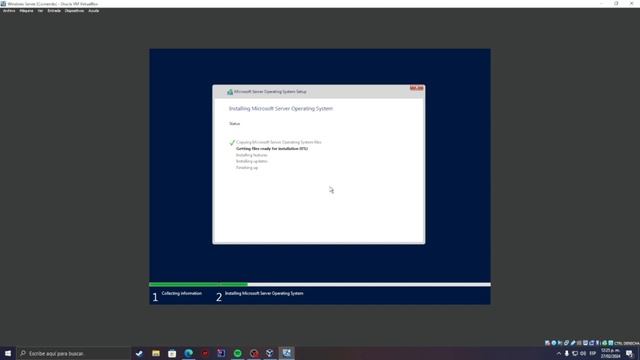Click the setup dialog title icon
This screenshot has width=640, height=360.
pyautogui.click(x=230, y=92)
